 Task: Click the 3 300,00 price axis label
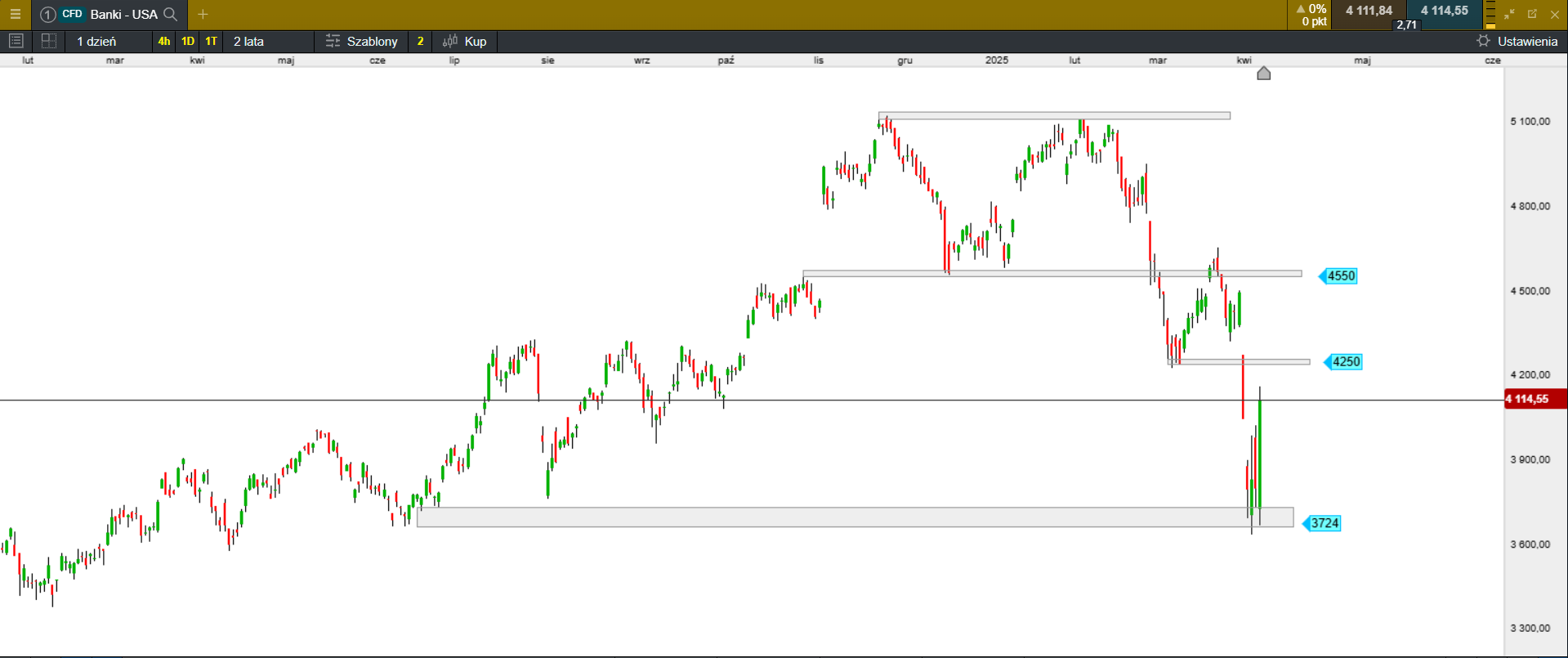pos(1530,628)
